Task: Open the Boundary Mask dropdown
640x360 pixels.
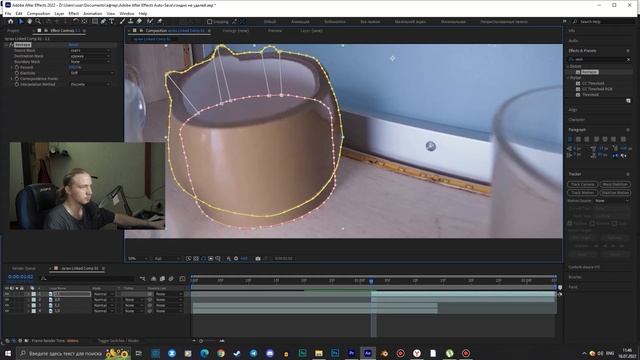Action: pos(90,62)
